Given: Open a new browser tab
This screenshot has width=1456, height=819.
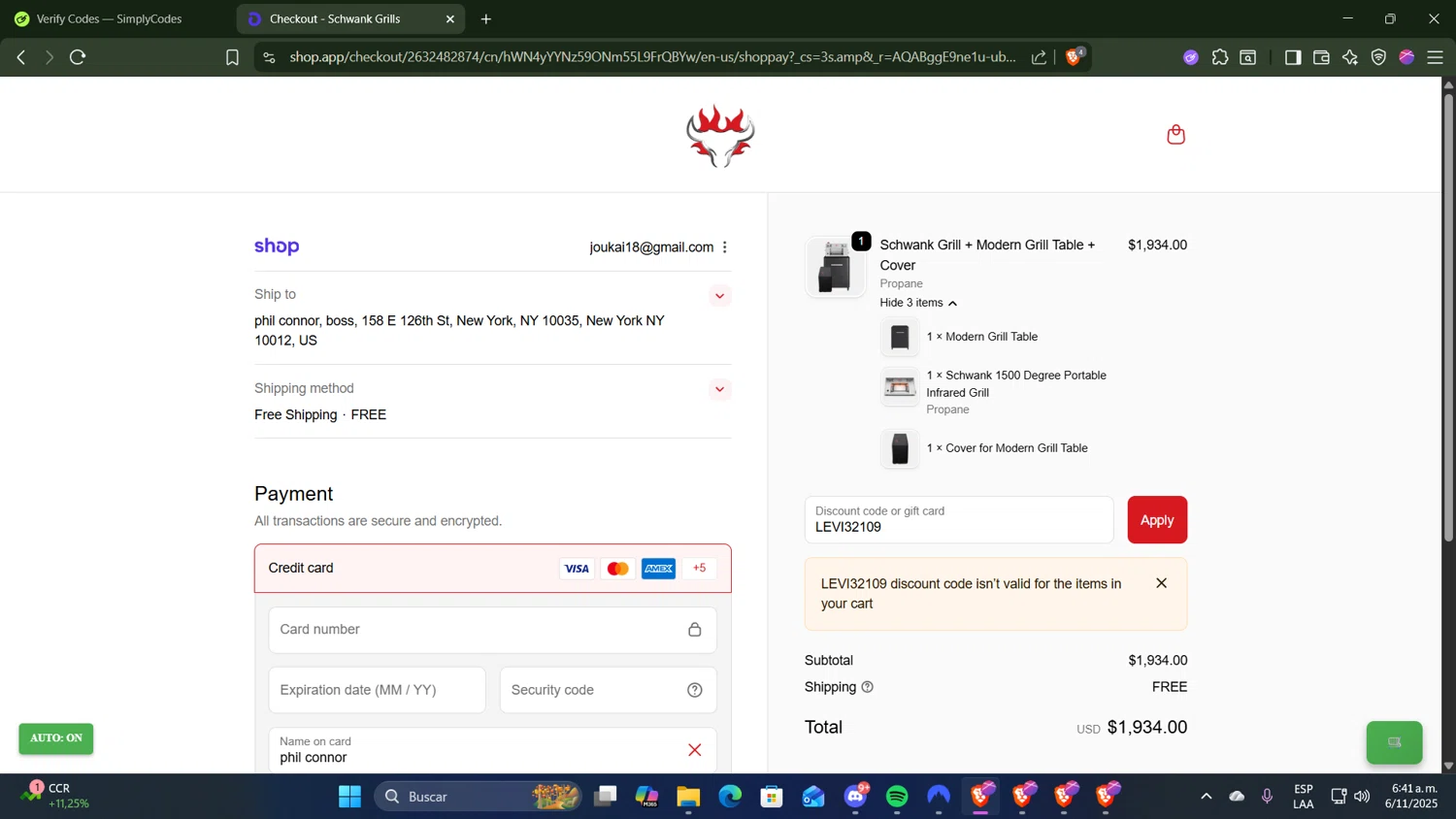Looking at the screenshot, I should point(486,19).
